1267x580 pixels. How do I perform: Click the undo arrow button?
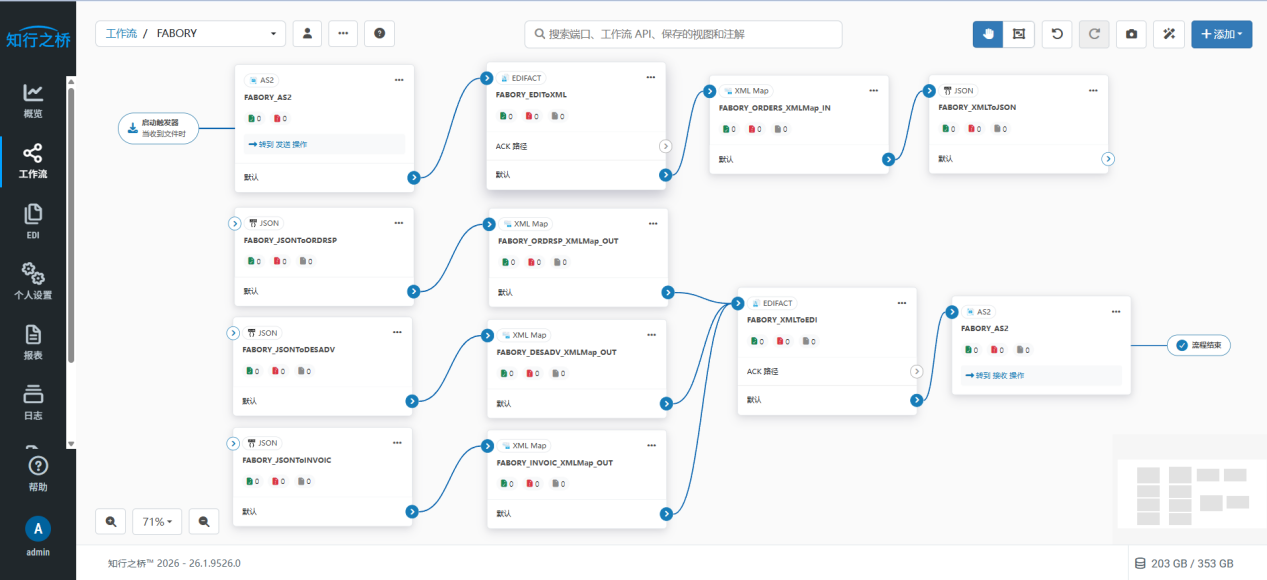(1057, 34)
